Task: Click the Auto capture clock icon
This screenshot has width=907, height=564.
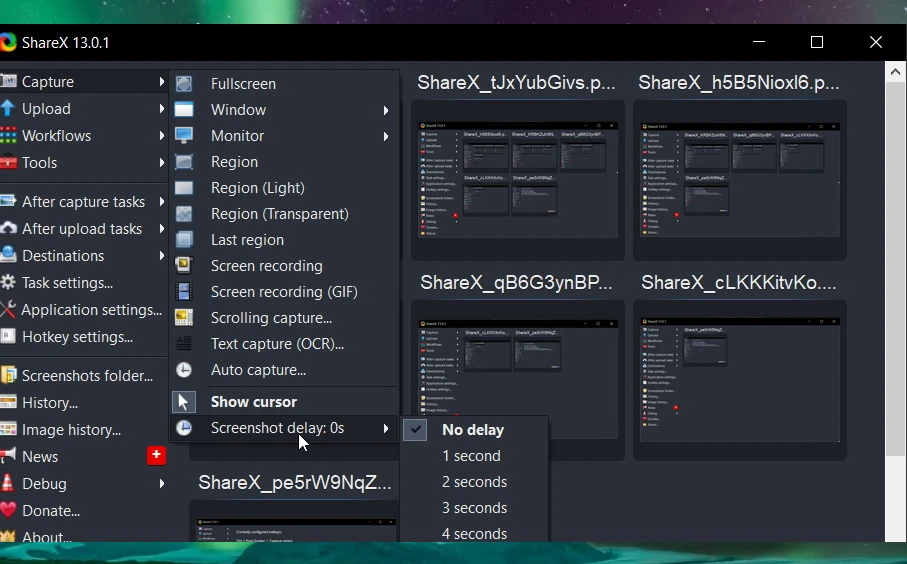Action: [184, 370]
